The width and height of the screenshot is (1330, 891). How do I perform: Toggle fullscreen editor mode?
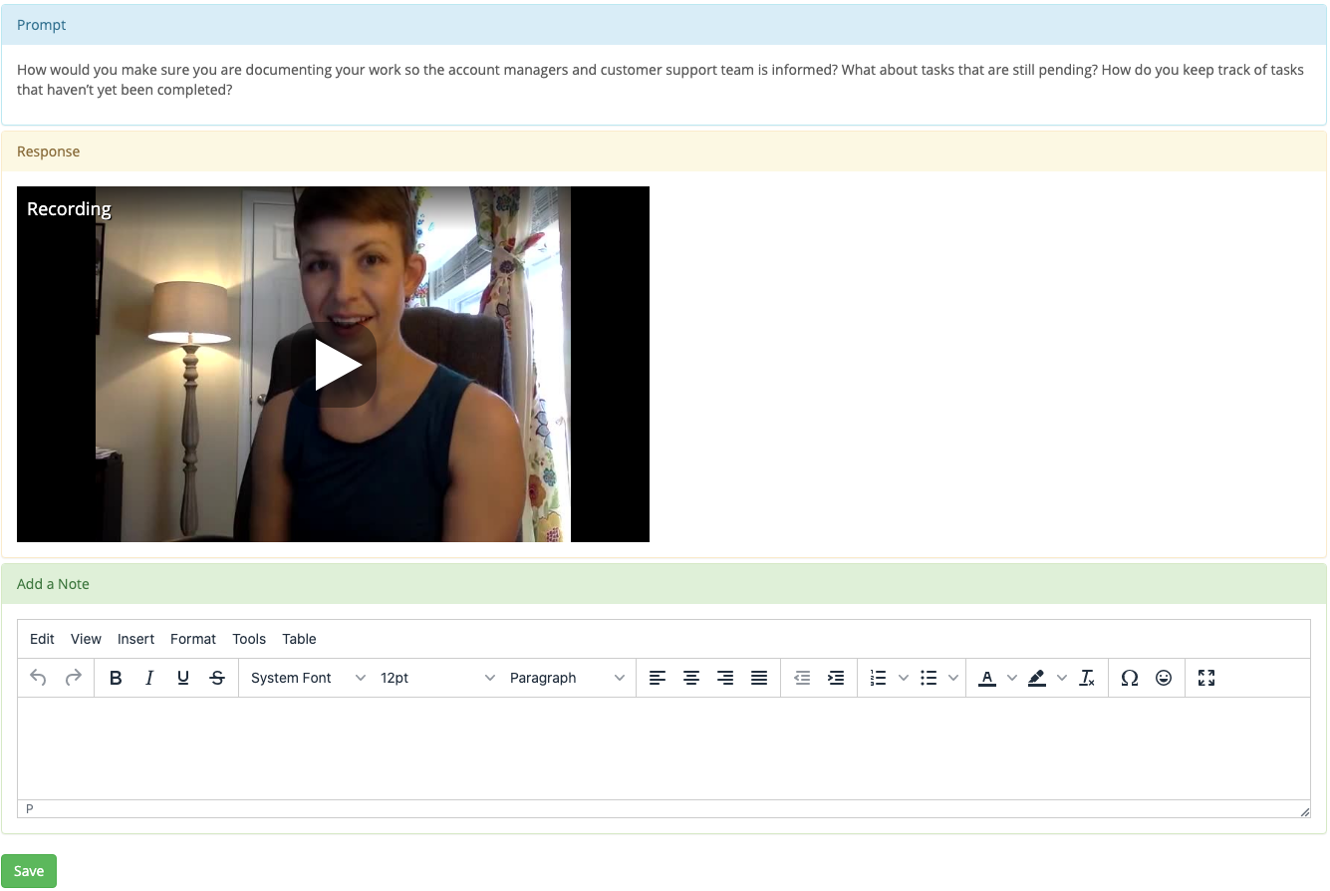tap(1207, 678)
